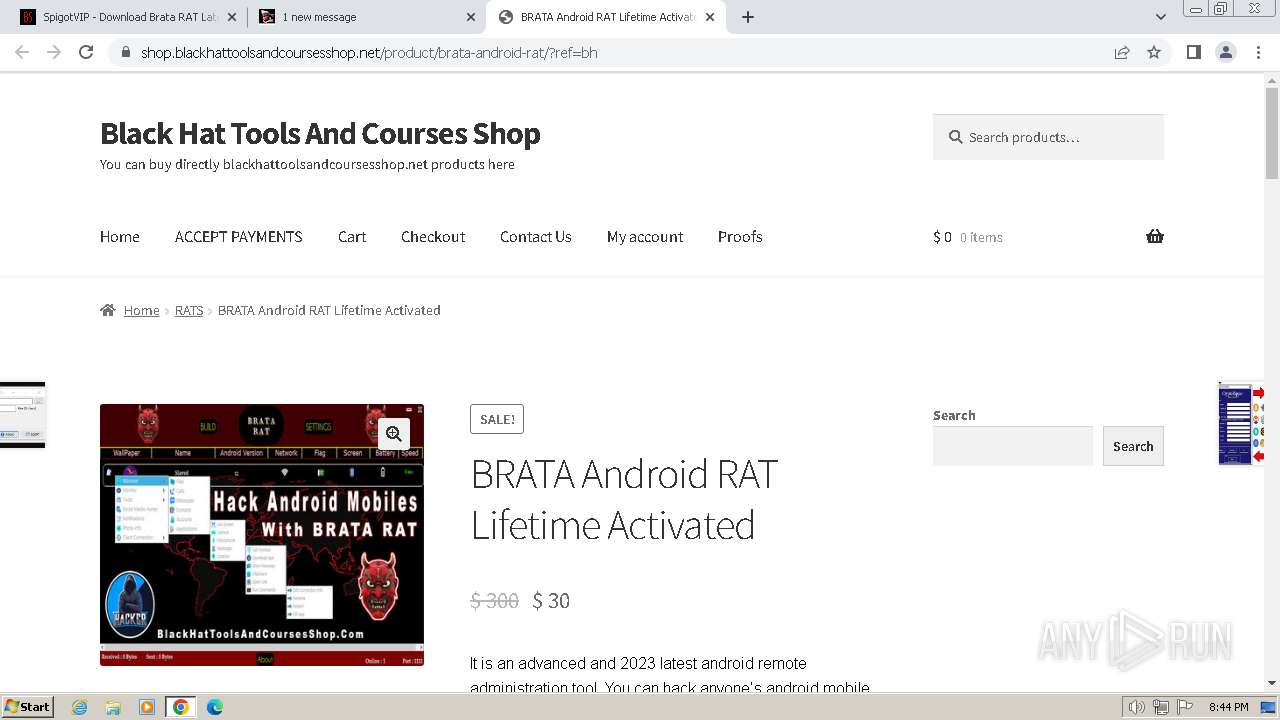Open the next product thumbnail on right edge
The height and width of the screenshot is (720, 1280).
coord(1241,424)
